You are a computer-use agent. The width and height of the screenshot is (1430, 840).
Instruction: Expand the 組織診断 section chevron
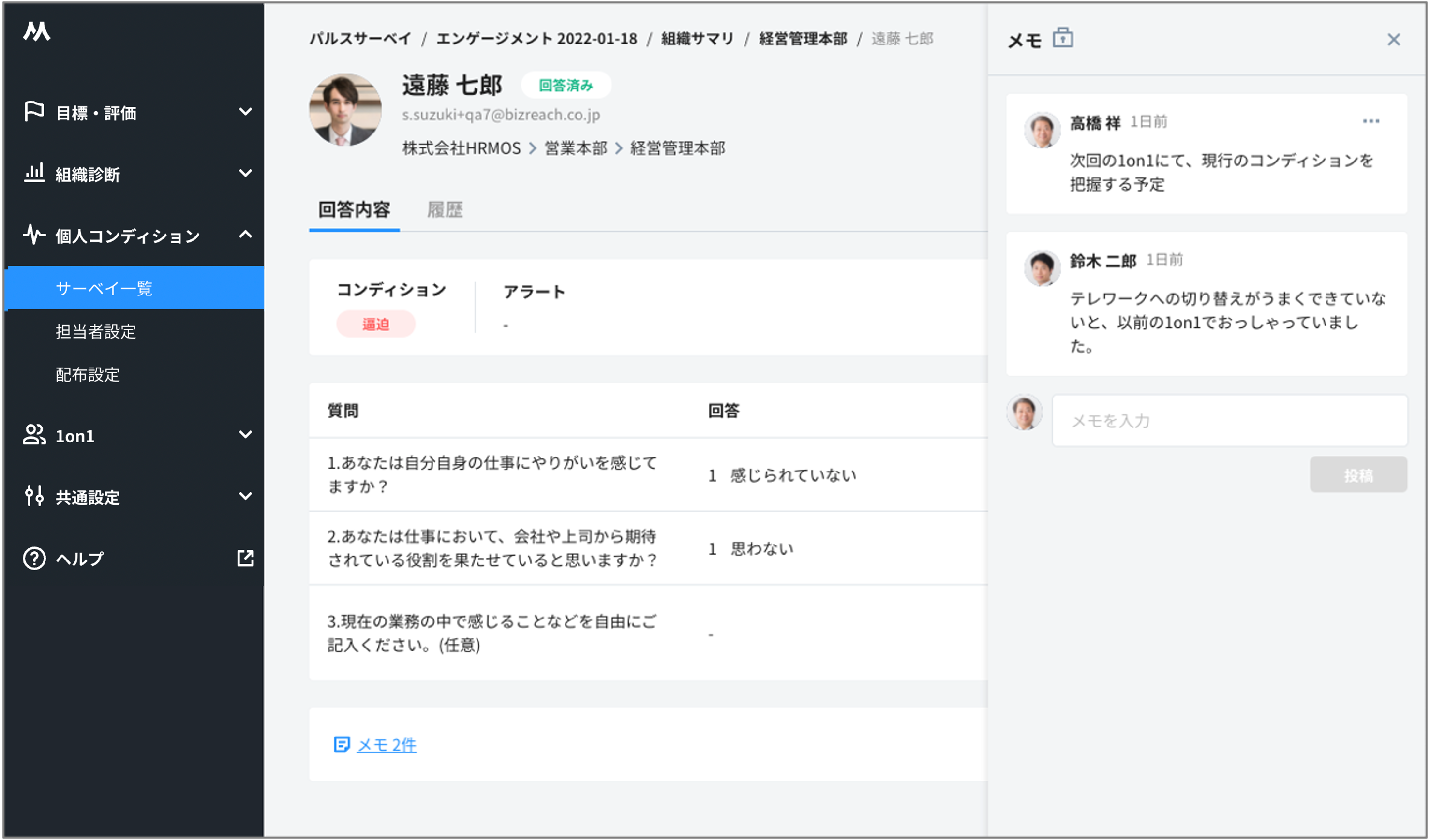coord(245,173)
